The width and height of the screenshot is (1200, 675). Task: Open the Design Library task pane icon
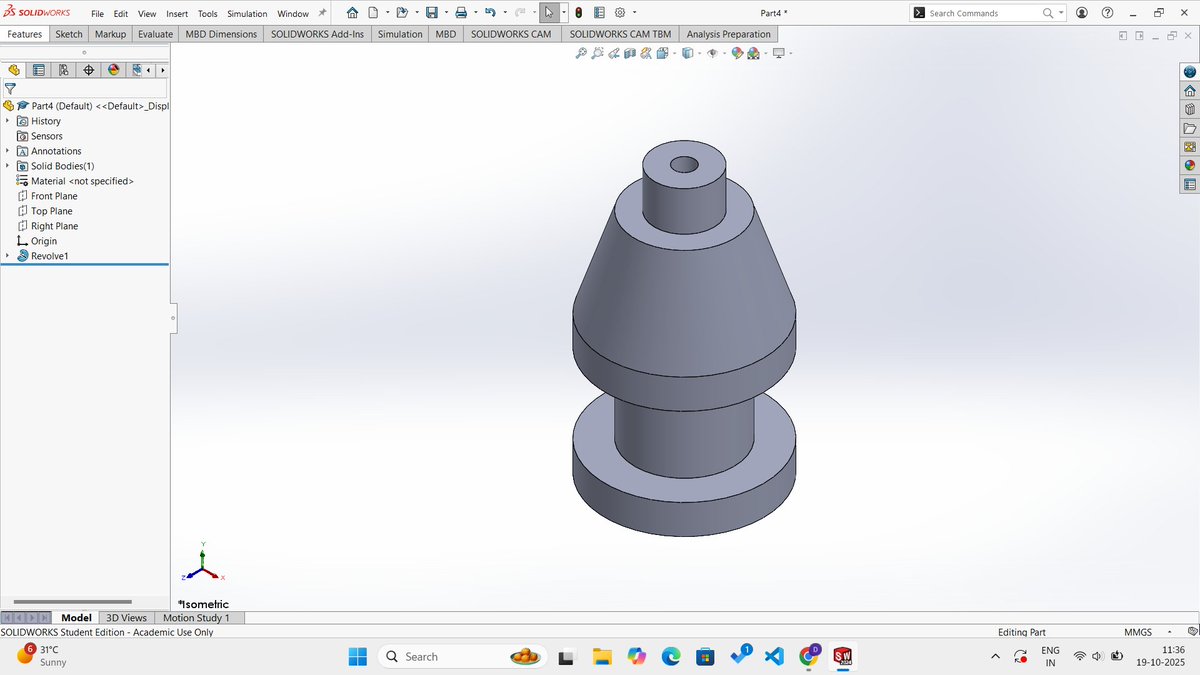[1189, 110]
